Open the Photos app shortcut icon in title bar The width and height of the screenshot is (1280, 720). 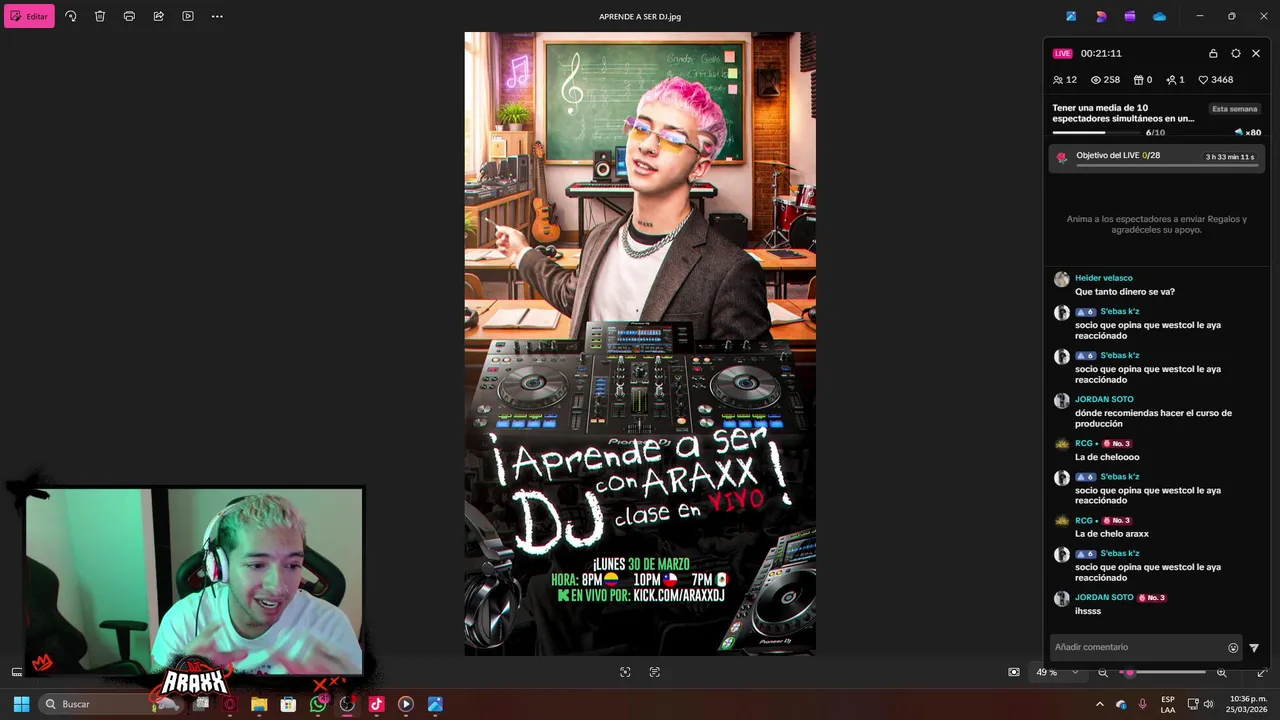(x=1071, y=16)
